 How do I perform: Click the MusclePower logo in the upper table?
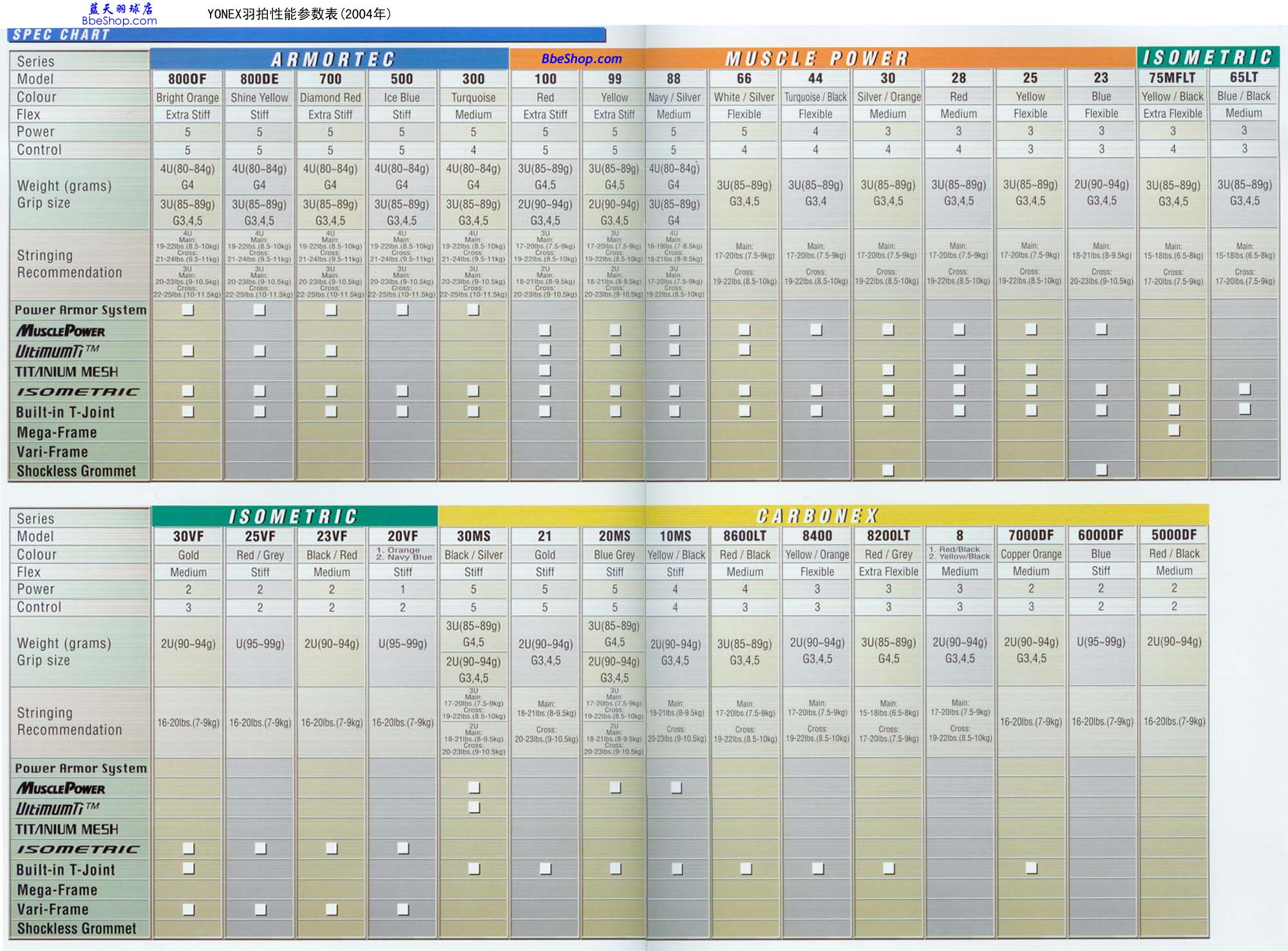(x=61, y=331)
